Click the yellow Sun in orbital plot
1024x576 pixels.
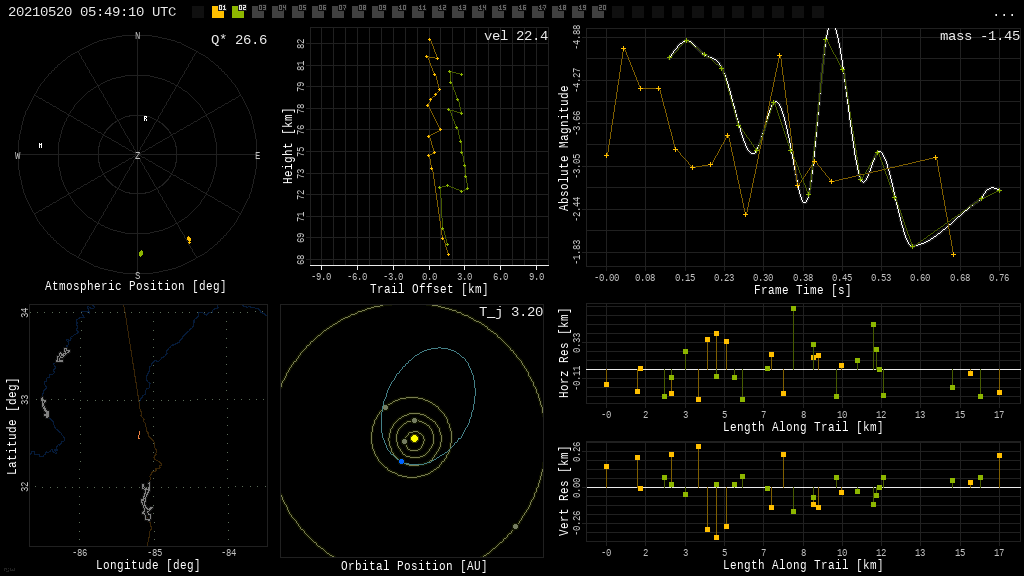[414, 438]
